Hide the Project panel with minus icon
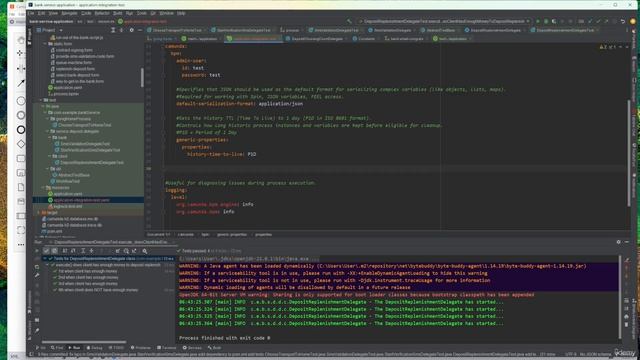 [x=140, y=30]
